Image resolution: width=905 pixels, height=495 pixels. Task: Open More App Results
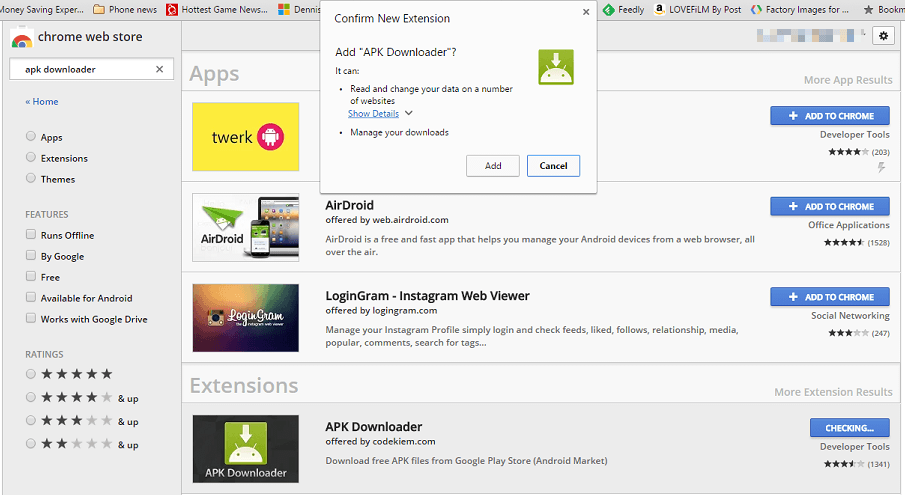(x=848, y=80)
